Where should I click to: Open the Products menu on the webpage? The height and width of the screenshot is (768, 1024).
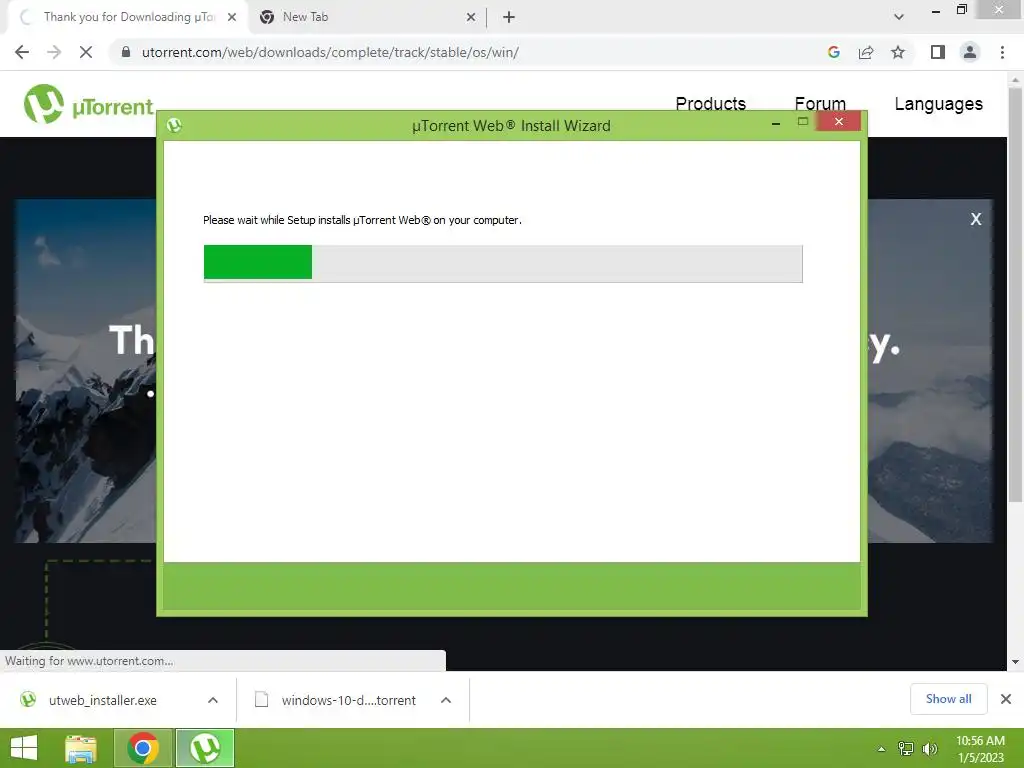pyautogui.click(x=711, y=104)
